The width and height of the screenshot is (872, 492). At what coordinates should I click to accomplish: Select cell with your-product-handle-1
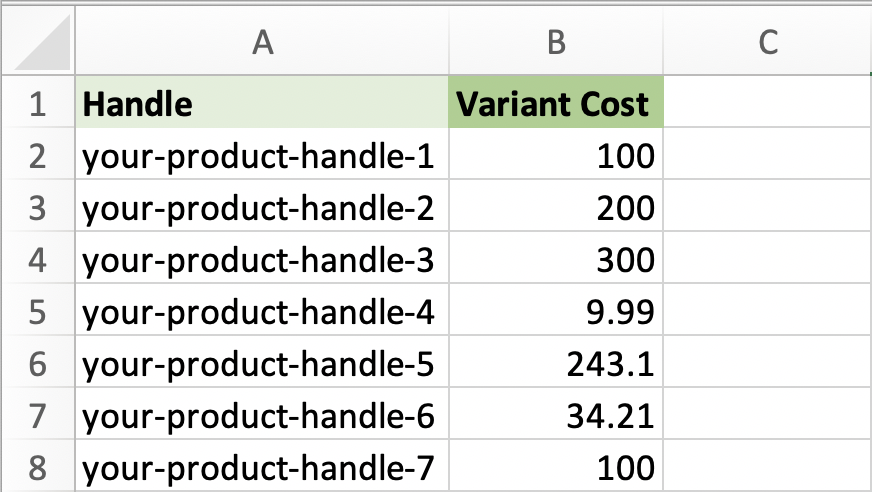262,153
